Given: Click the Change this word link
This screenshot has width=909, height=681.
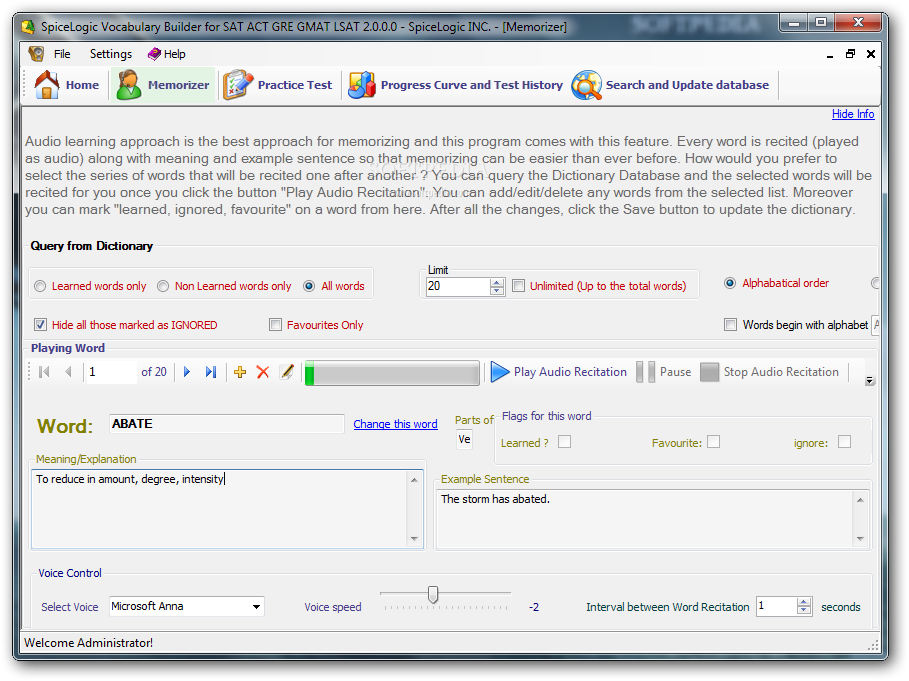Looking at the screenshot, I should pos(395,424).
